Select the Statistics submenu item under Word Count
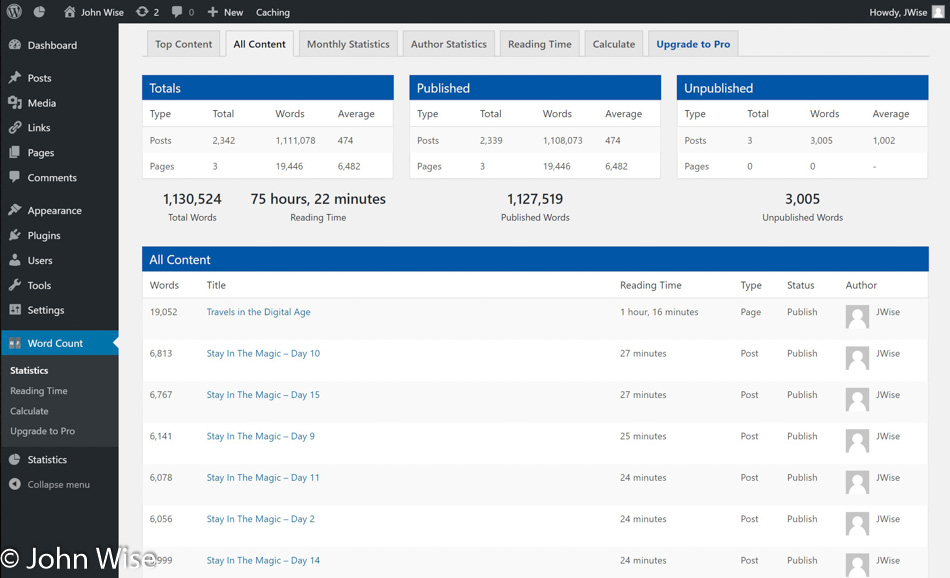Image resolution: width=950 pixels, height=578 pixels. pos(29,370)
